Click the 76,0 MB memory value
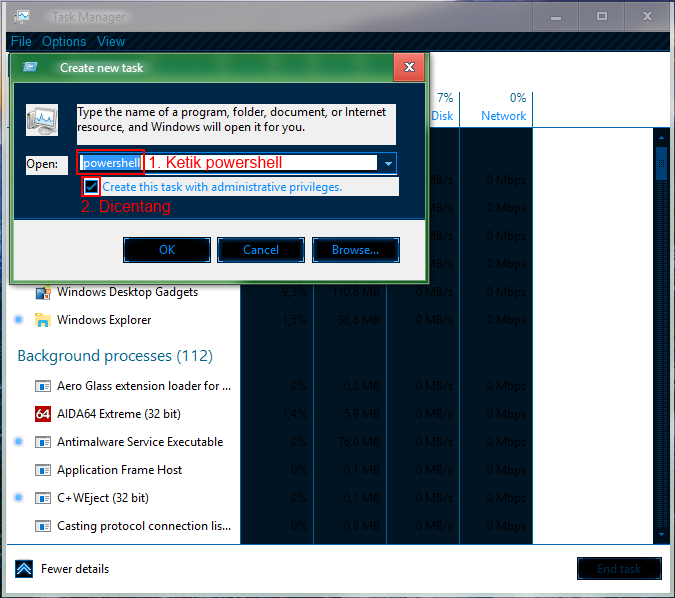 point(359,442)
